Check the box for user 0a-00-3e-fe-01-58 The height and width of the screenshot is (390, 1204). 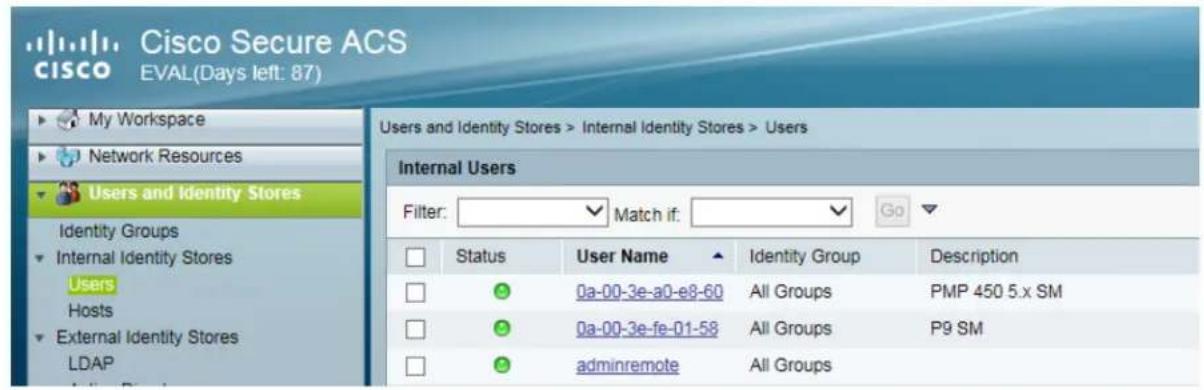416,329
